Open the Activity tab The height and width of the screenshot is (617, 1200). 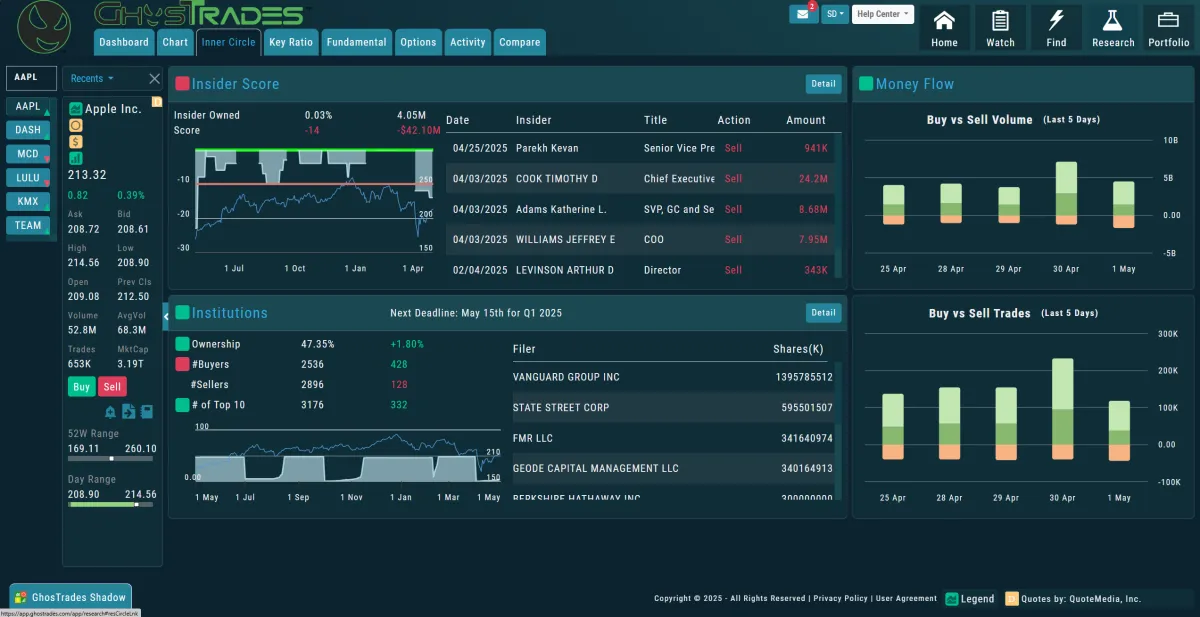tap(467, 42)
